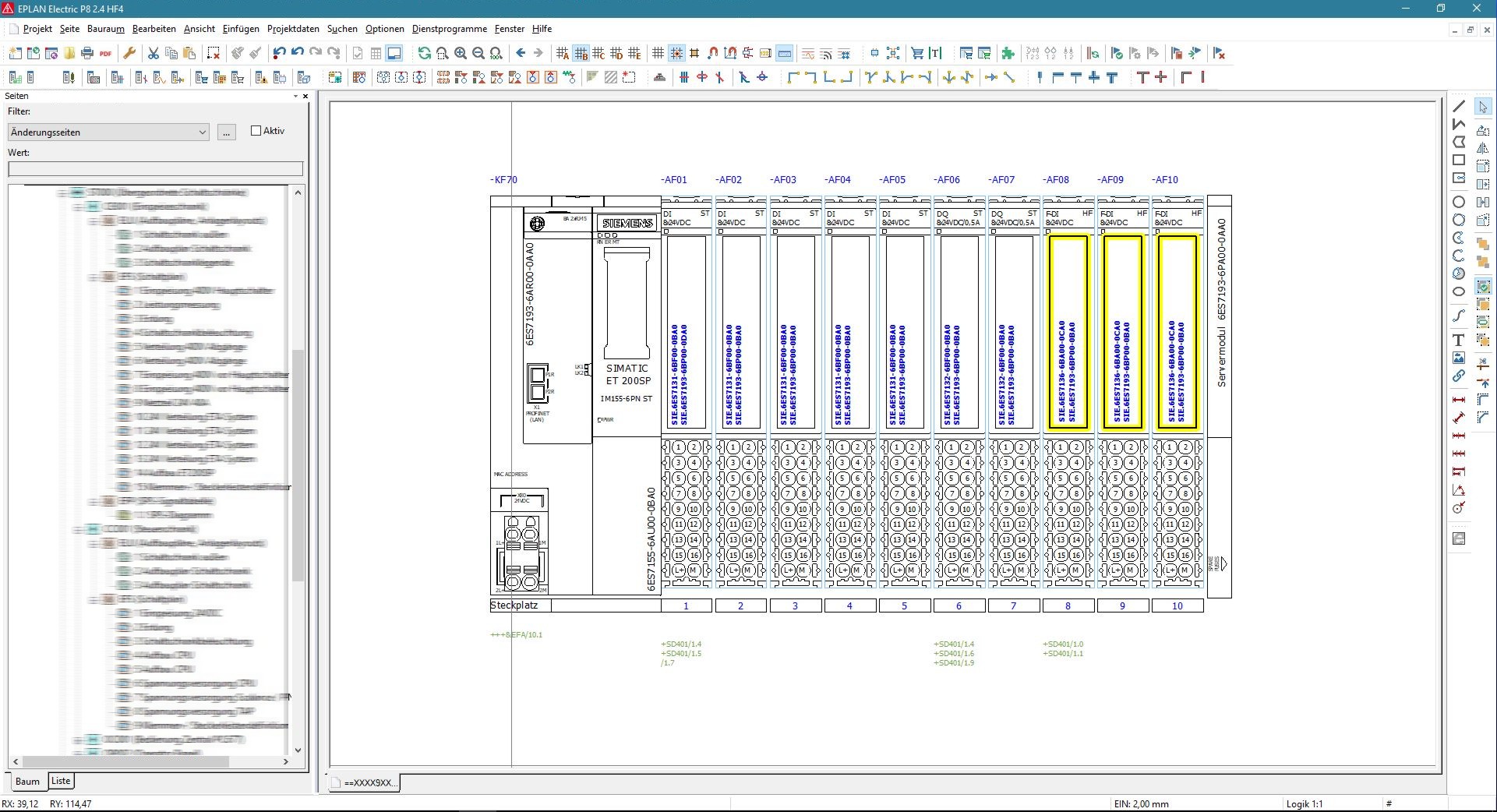This screenshot has width=1497, height=812.
Task: Switch to the Liste tab
Action: coord(61,780)
